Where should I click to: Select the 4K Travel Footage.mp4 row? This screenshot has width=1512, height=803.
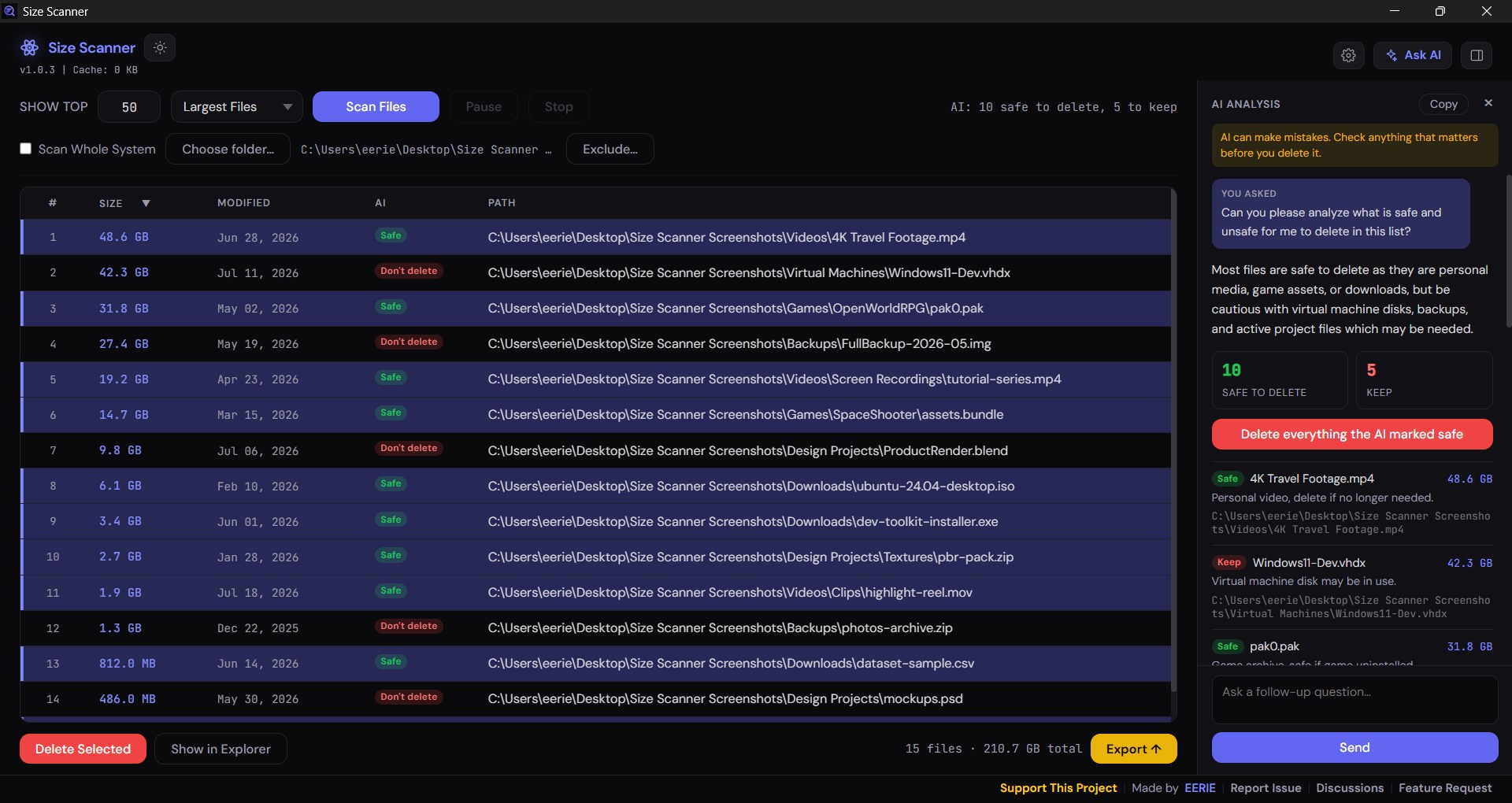[595, 237]
